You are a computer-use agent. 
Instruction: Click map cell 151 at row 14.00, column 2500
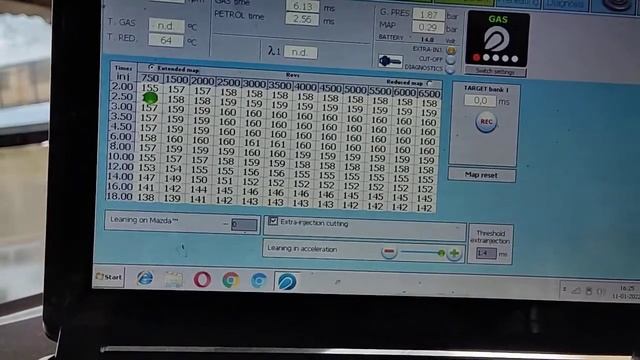(x=224, y=180)
